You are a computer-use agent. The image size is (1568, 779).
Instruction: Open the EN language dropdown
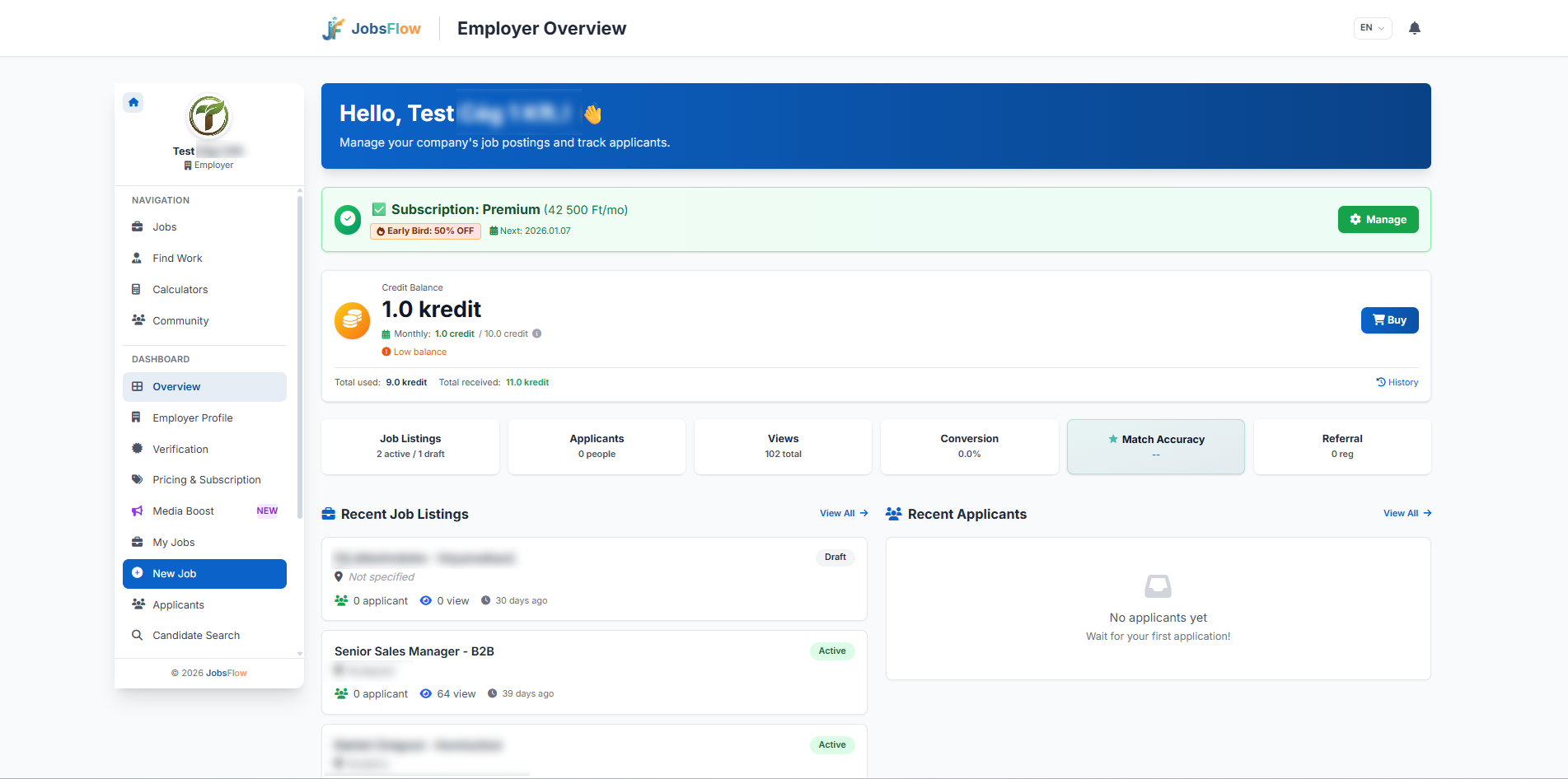click(1371, 27)
